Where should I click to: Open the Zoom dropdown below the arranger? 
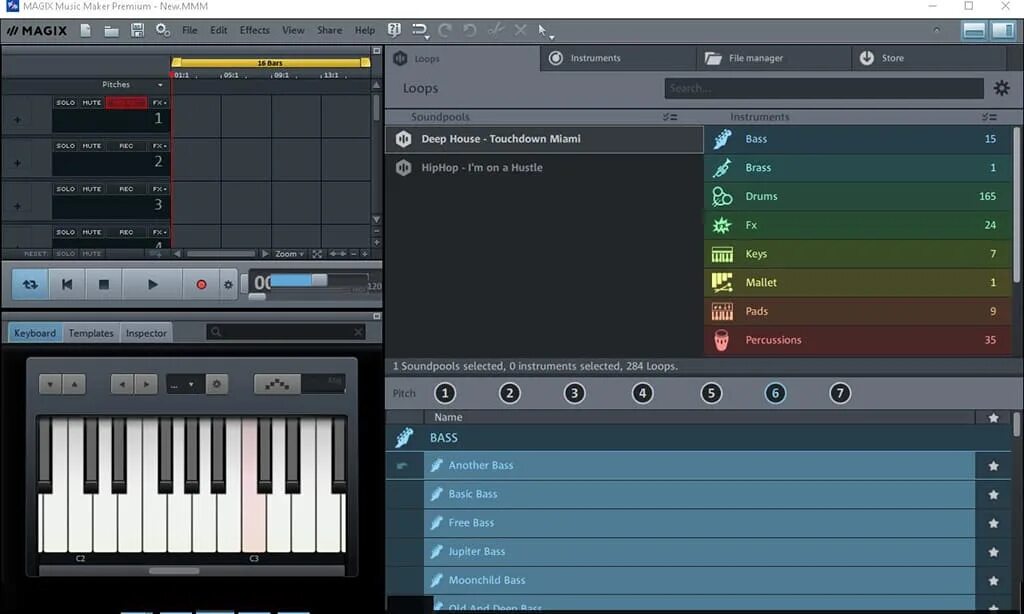[289, 253]
